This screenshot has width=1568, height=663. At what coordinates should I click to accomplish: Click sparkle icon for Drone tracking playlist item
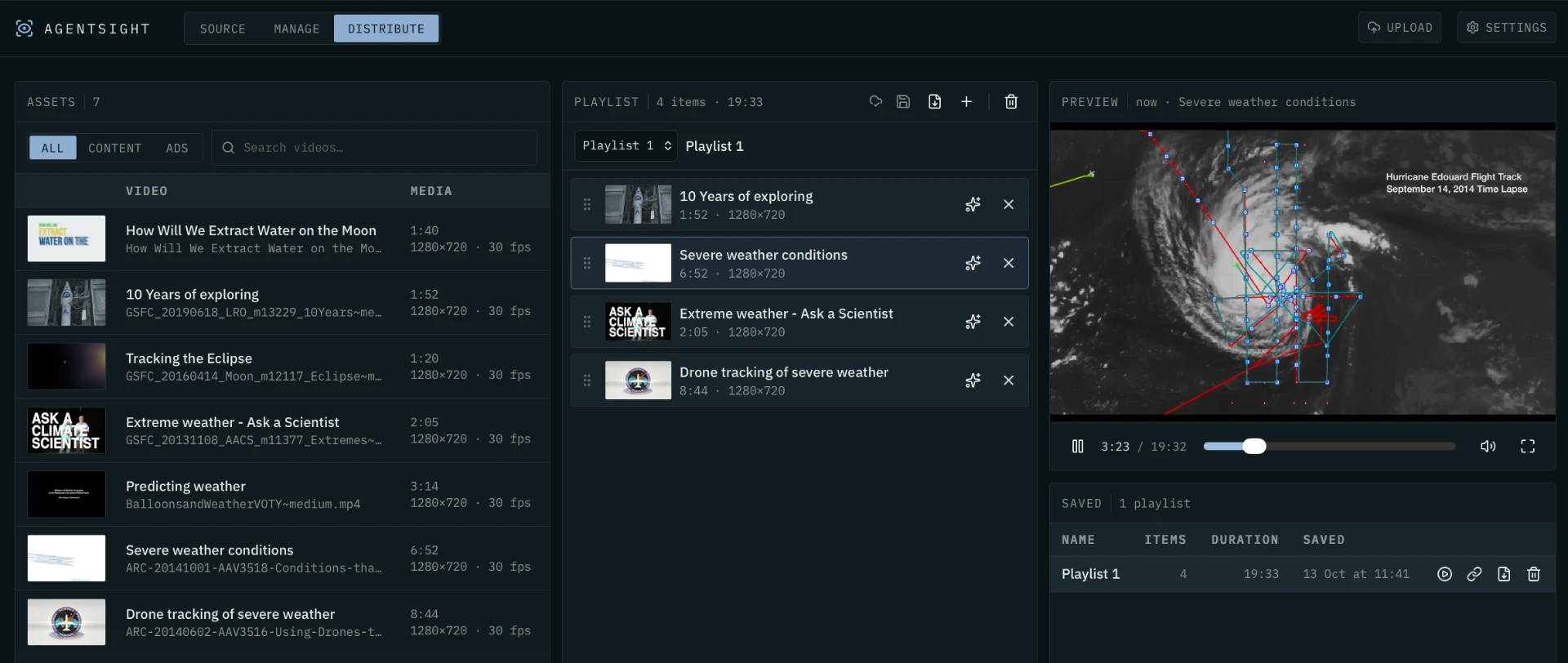[x=973, y=381]
